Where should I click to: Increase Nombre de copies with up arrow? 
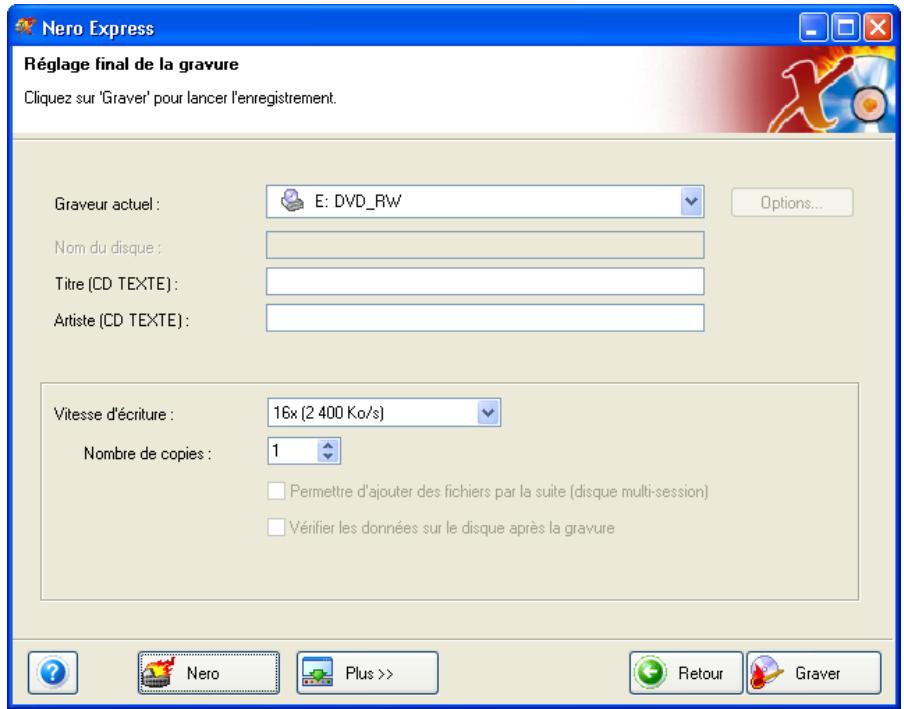[328, 445]
